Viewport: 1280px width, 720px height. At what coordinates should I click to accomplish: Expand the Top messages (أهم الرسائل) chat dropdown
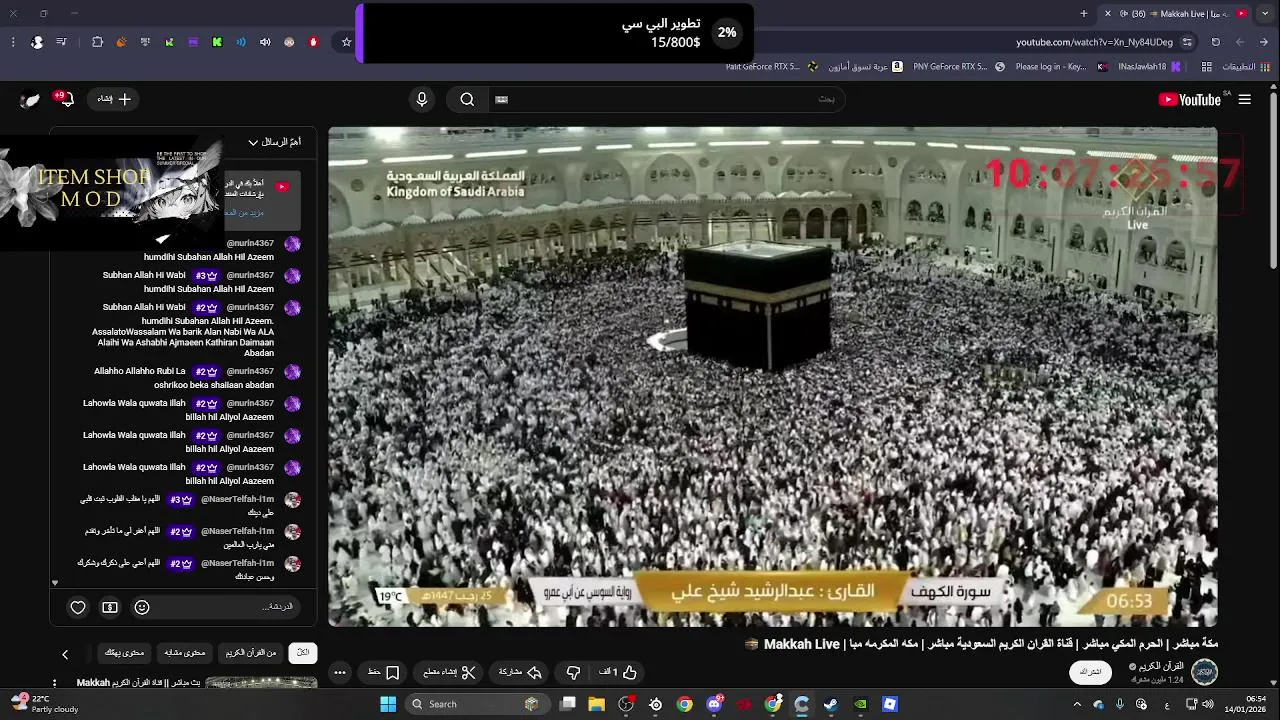click(274, 142)
